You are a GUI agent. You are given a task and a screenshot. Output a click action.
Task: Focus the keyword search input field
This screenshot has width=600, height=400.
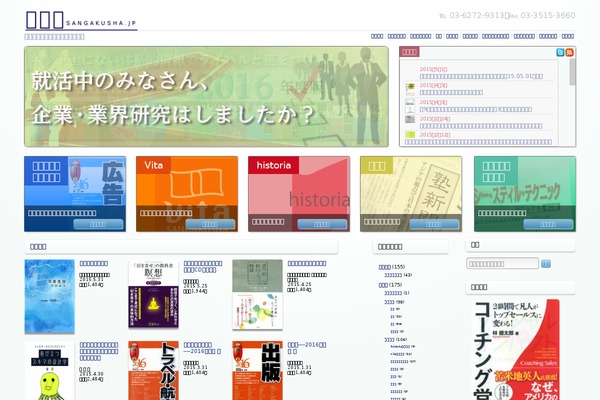point(502,264)
